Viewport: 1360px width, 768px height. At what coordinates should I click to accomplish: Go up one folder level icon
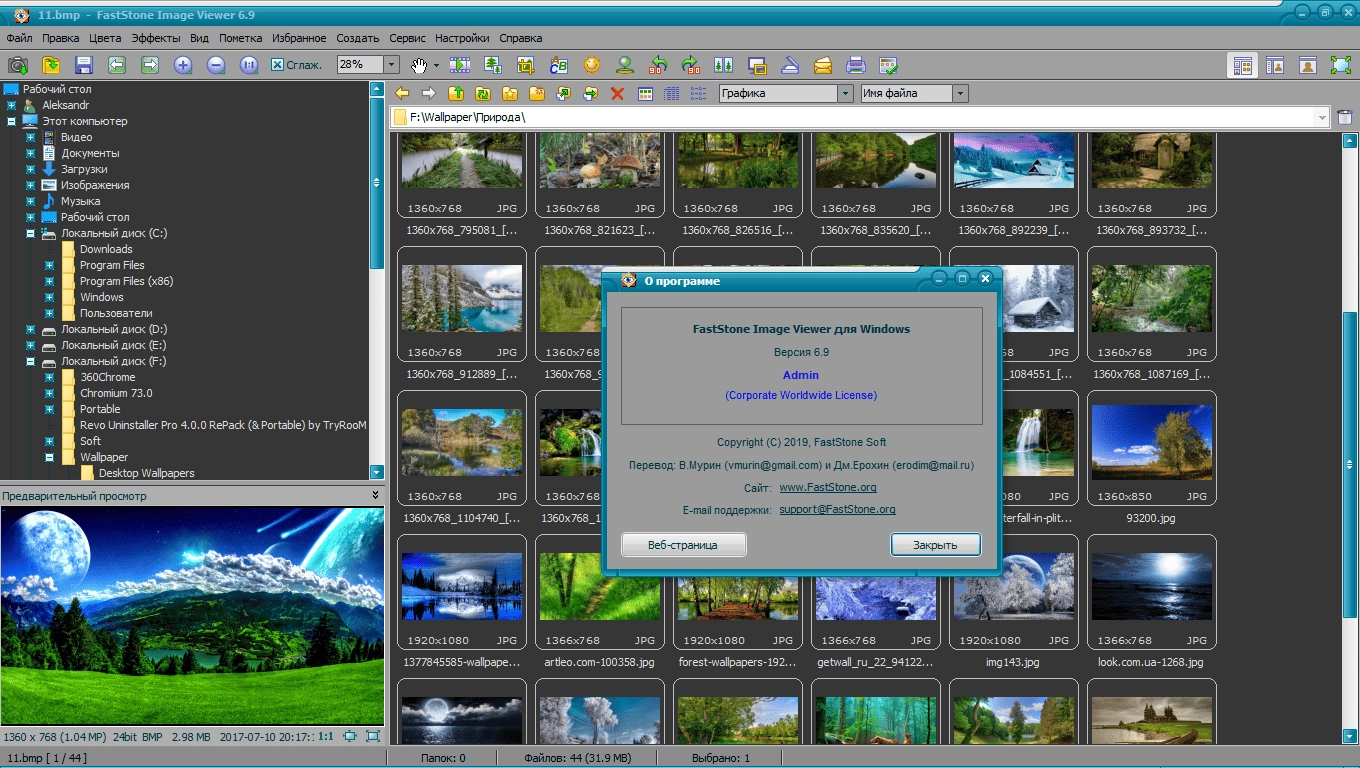point(456,93)
